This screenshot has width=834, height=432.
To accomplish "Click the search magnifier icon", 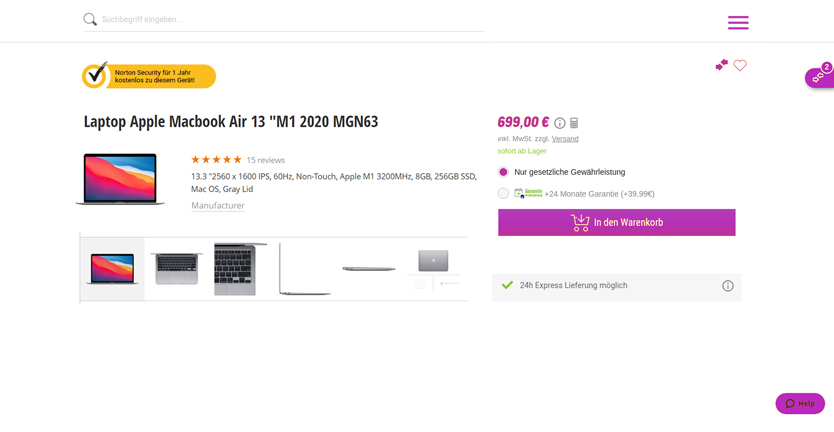I will click(x=90, y=19).
